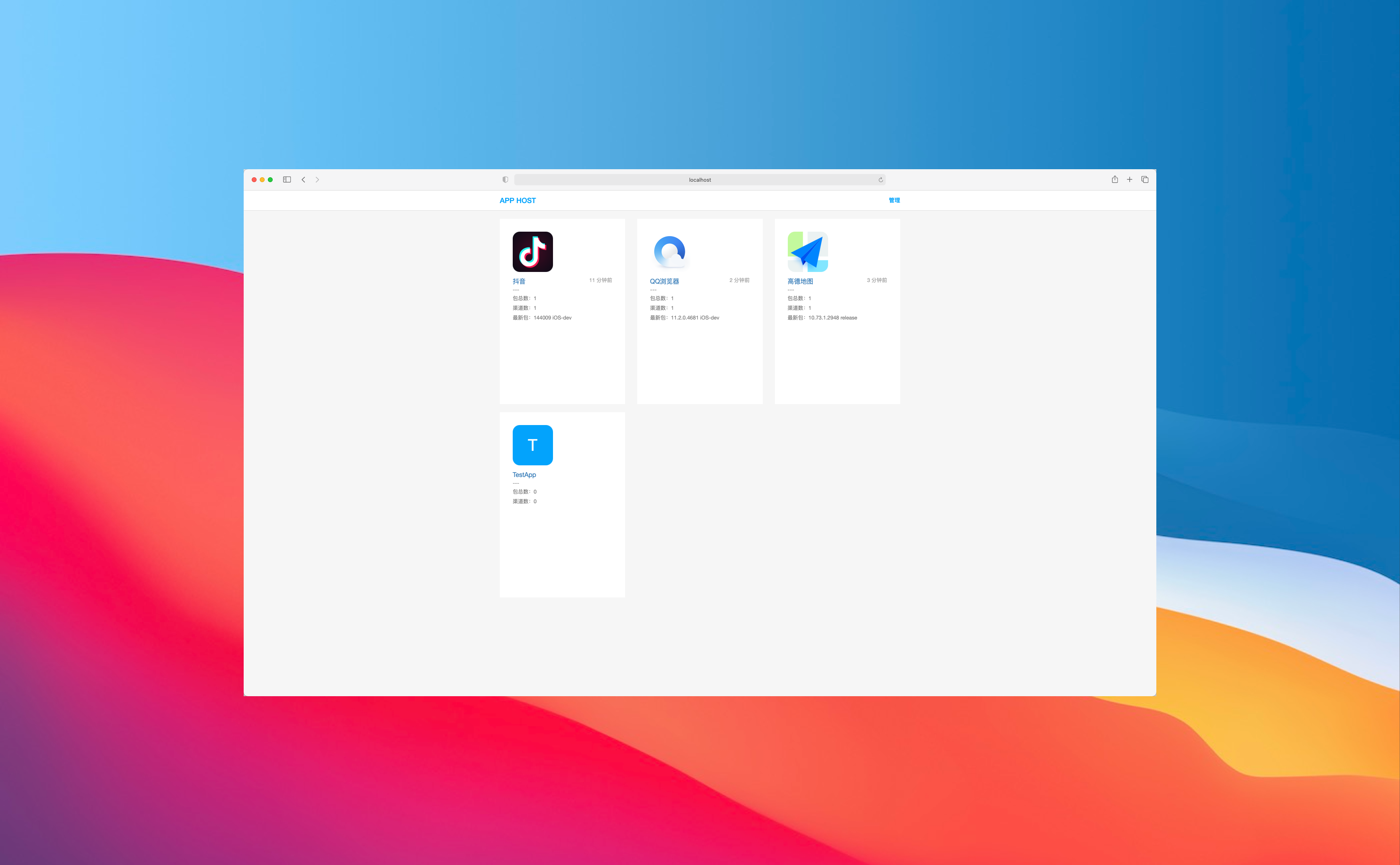
Task: Toggle the Safari sidebar icon
Action: (287, 180)
